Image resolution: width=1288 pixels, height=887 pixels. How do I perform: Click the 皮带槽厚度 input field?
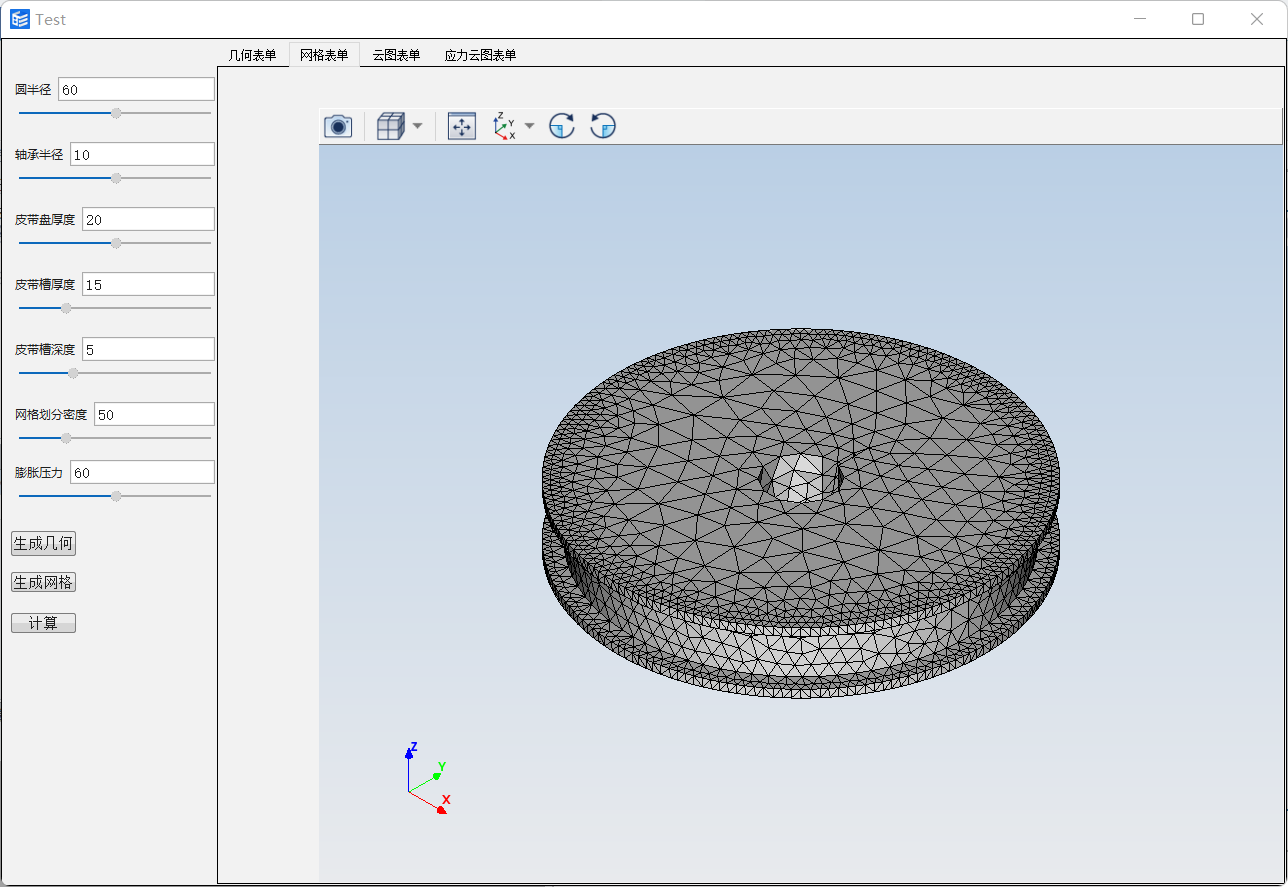pos(148,284)
